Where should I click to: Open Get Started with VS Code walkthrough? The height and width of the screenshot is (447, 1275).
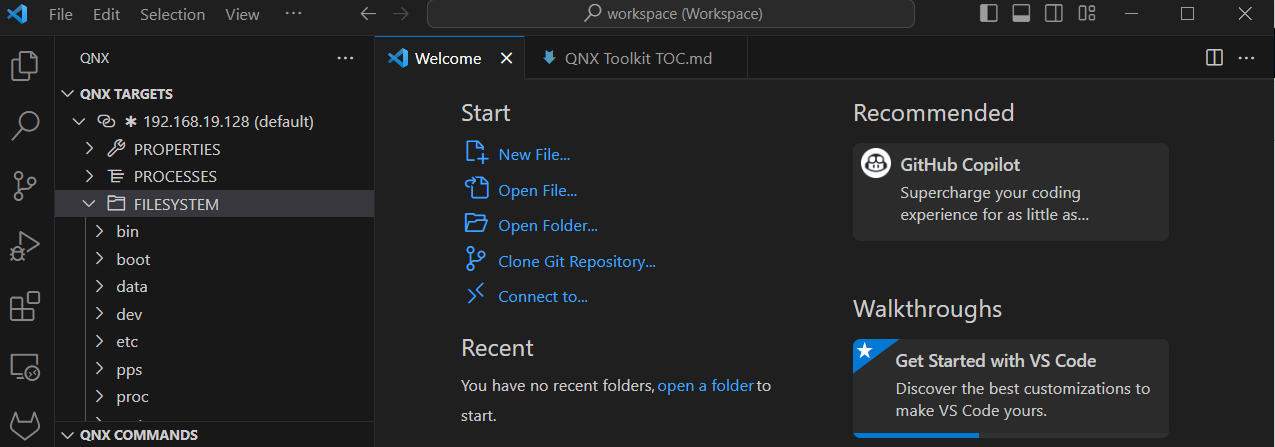click(1010, 387)
